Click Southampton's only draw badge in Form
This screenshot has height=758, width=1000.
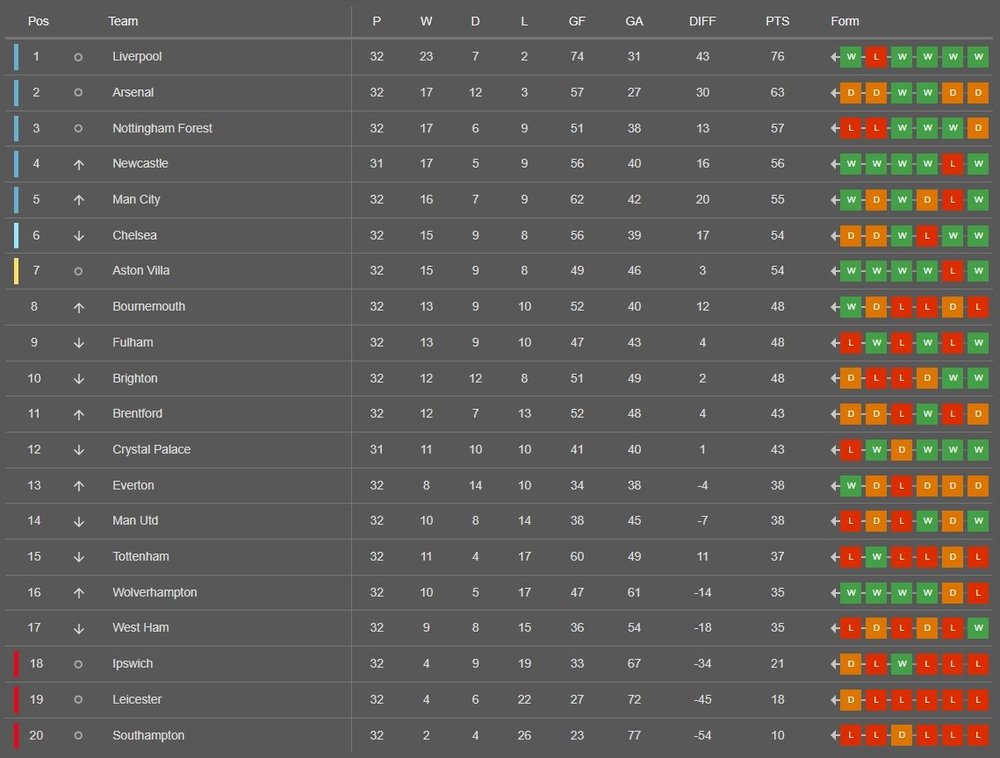tap(901, 736)
